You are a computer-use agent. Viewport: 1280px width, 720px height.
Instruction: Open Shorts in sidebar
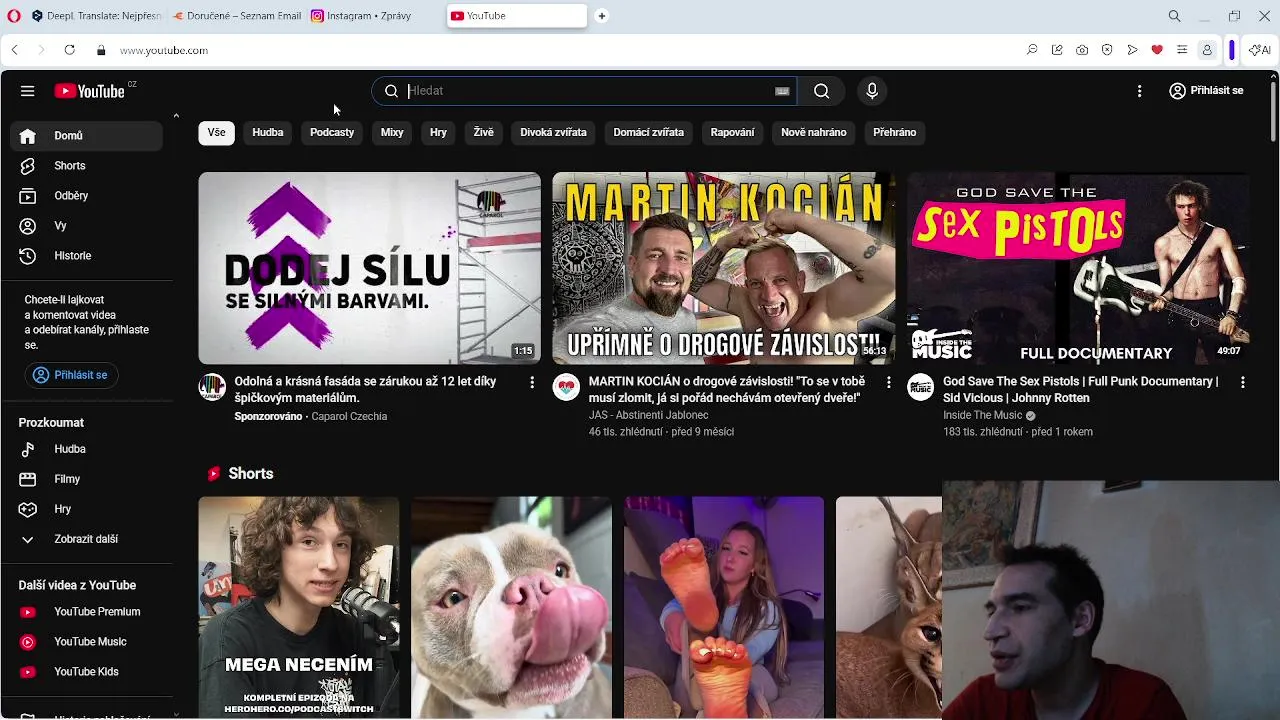86,166
